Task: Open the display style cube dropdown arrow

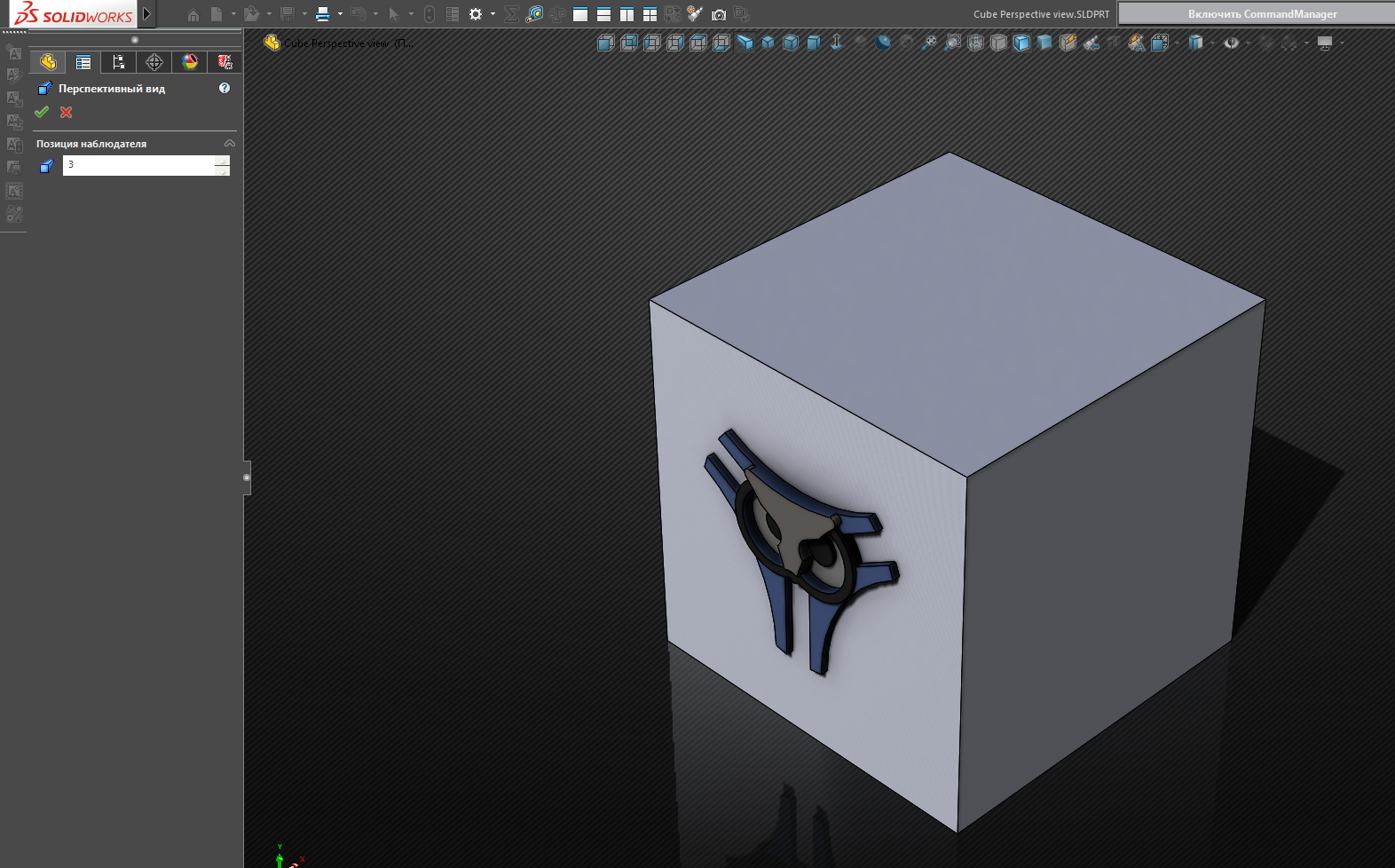Action: [1212, 43]
